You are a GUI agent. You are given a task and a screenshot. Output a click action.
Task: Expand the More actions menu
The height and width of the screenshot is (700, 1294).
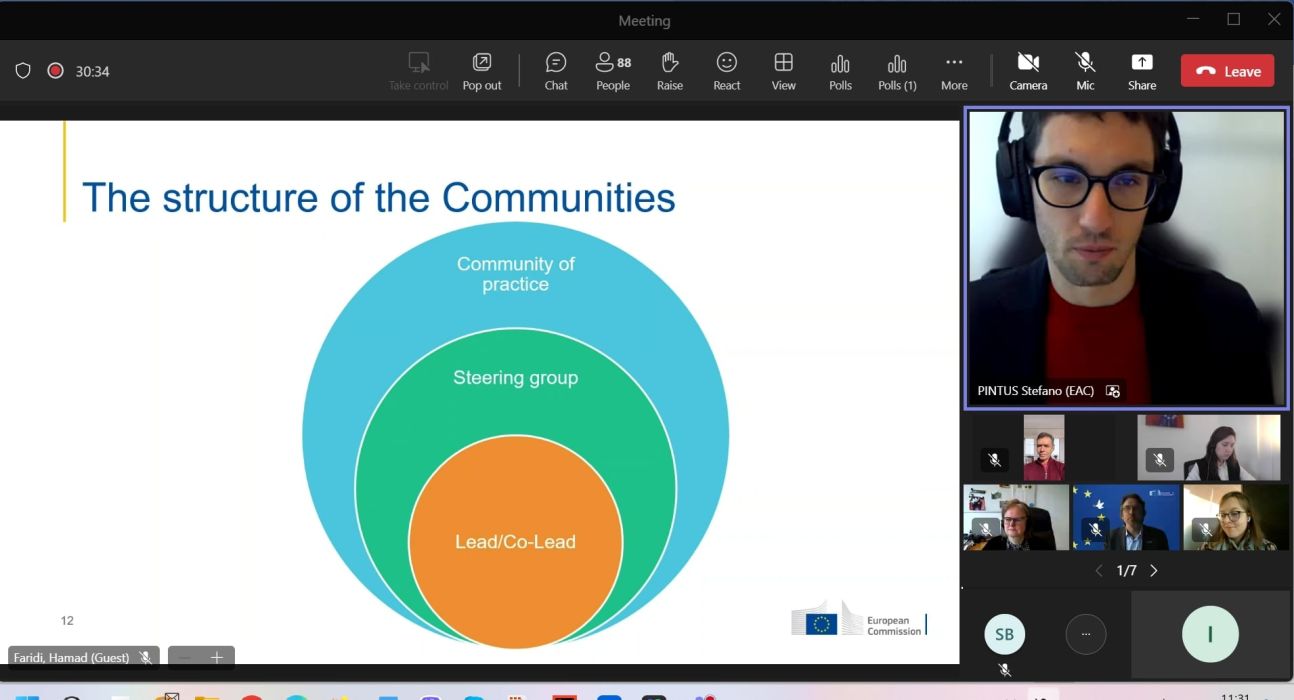[954, 71]
